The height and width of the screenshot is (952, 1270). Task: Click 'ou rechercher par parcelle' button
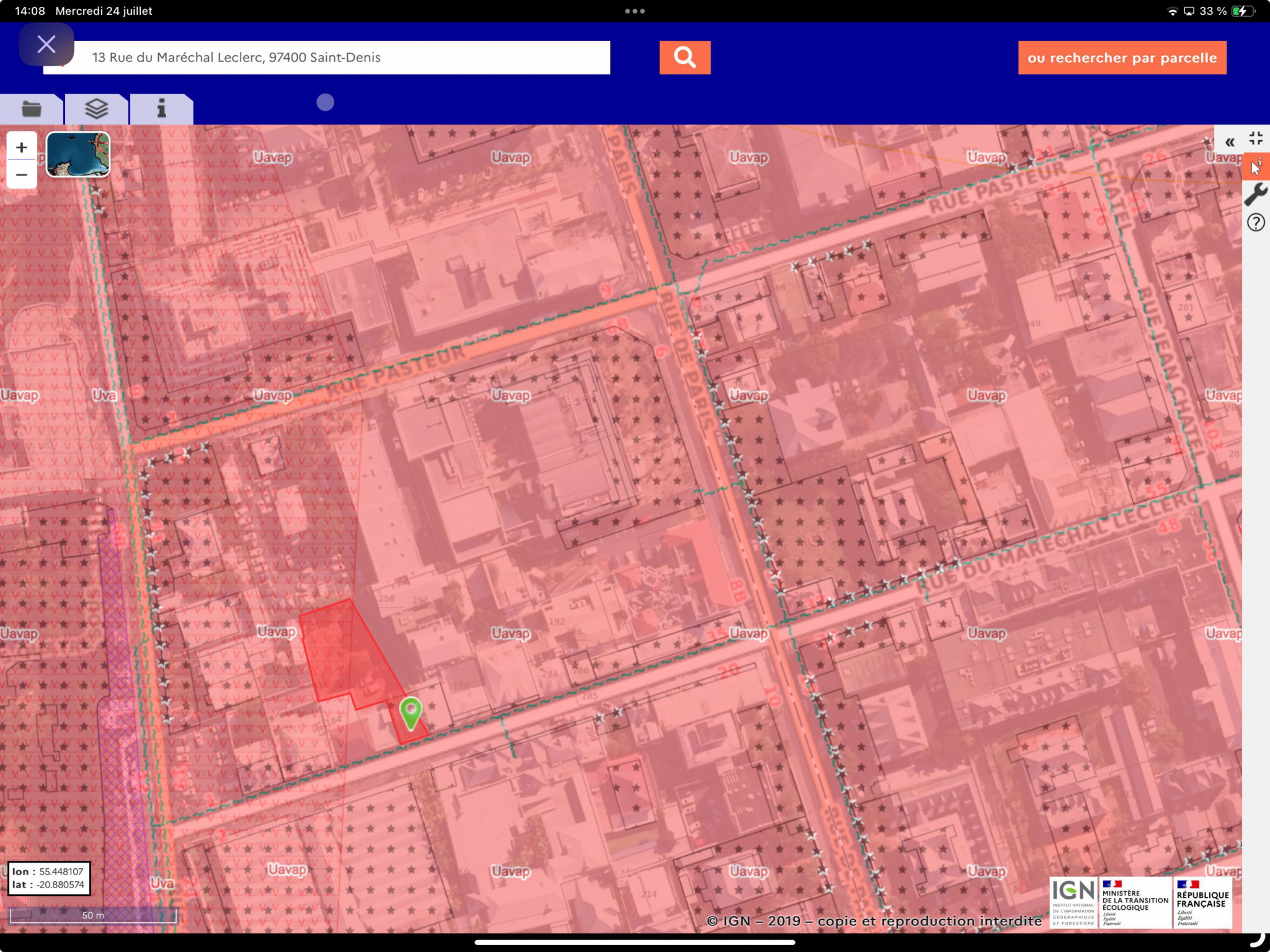(x=1122, y=58)
